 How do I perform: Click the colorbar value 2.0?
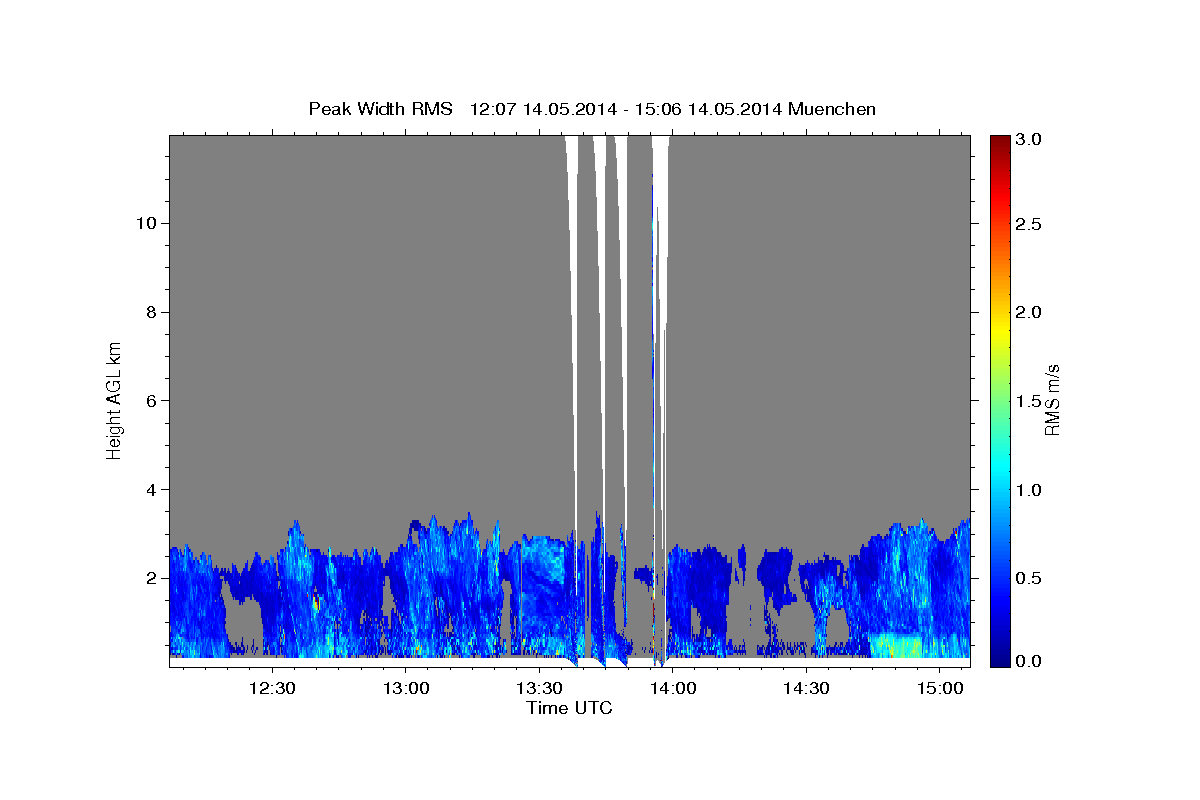(1029, 312)
